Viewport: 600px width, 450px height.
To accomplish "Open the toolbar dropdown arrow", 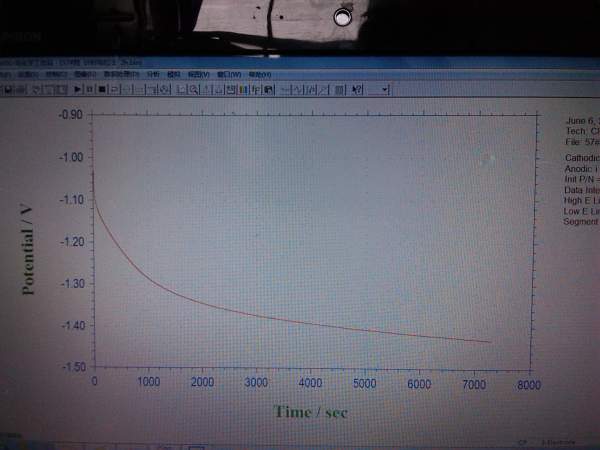I will coord(385,90).
